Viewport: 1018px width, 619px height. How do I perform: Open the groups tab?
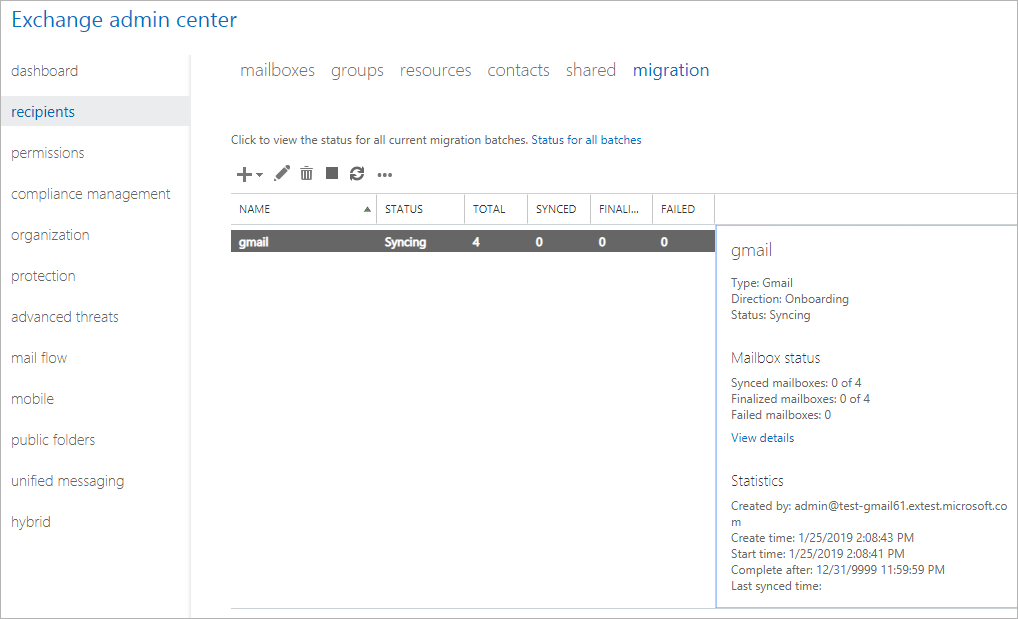357,71
